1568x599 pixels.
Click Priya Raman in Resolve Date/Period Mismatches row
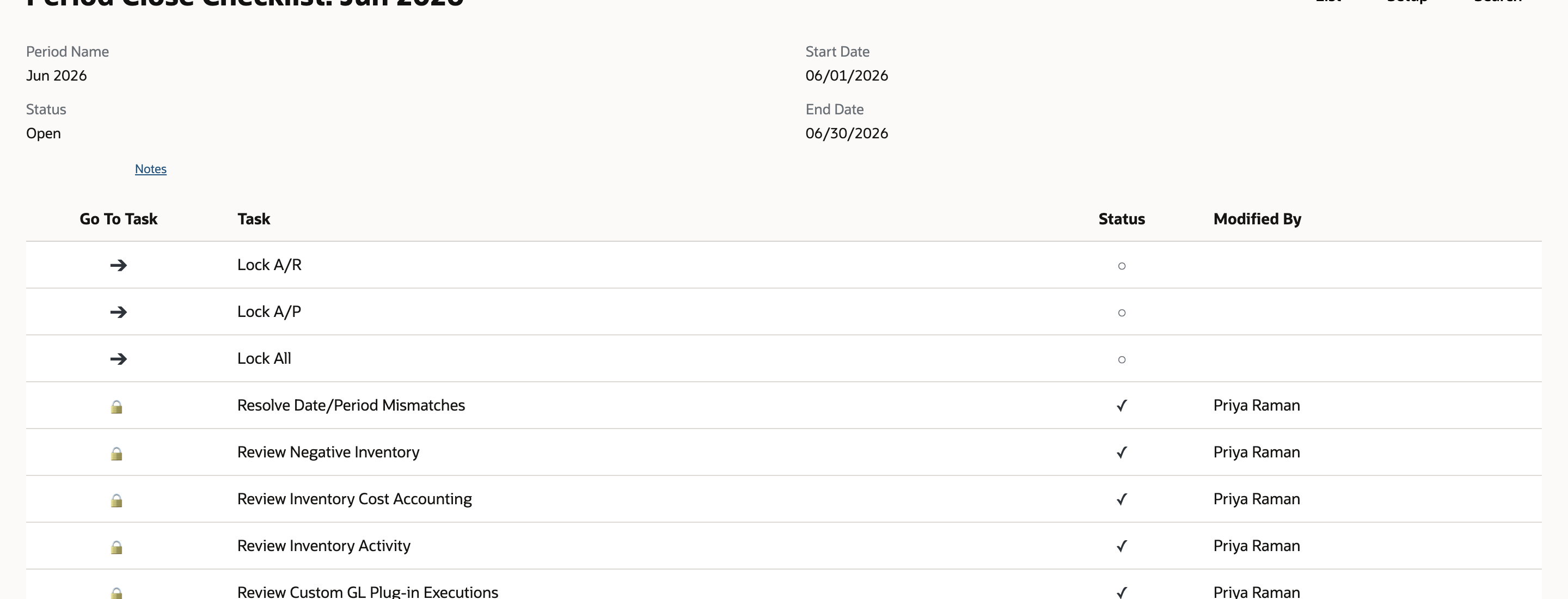click(x=1257, y=406)
